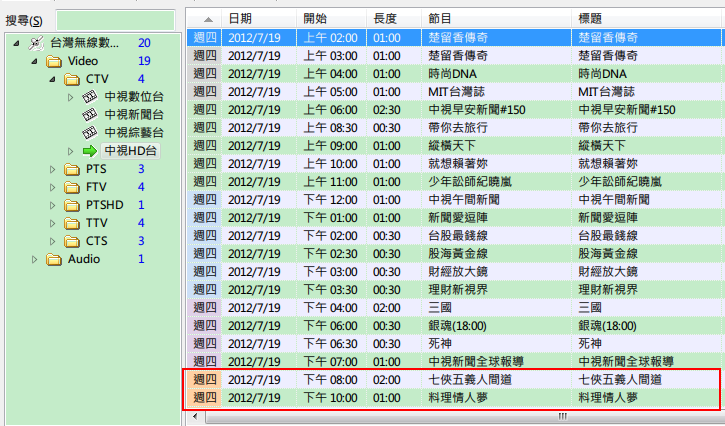Image resolution: width=725 pixels, height=426 pixels.
Task: Sort by the 開始 column header
Action: (x=332, y=18)
